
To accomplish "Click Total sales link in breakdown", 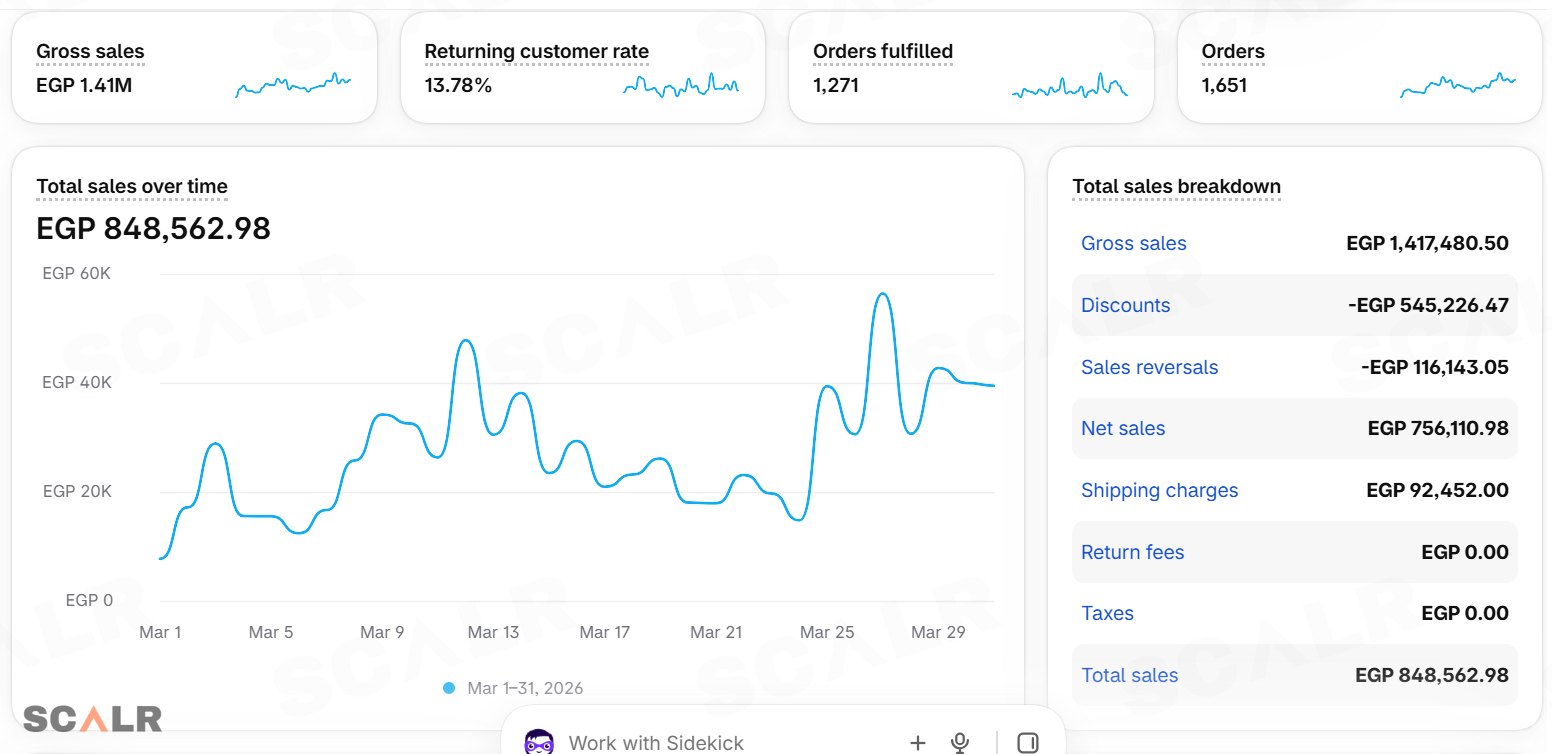I will [x=1129, y=675].
